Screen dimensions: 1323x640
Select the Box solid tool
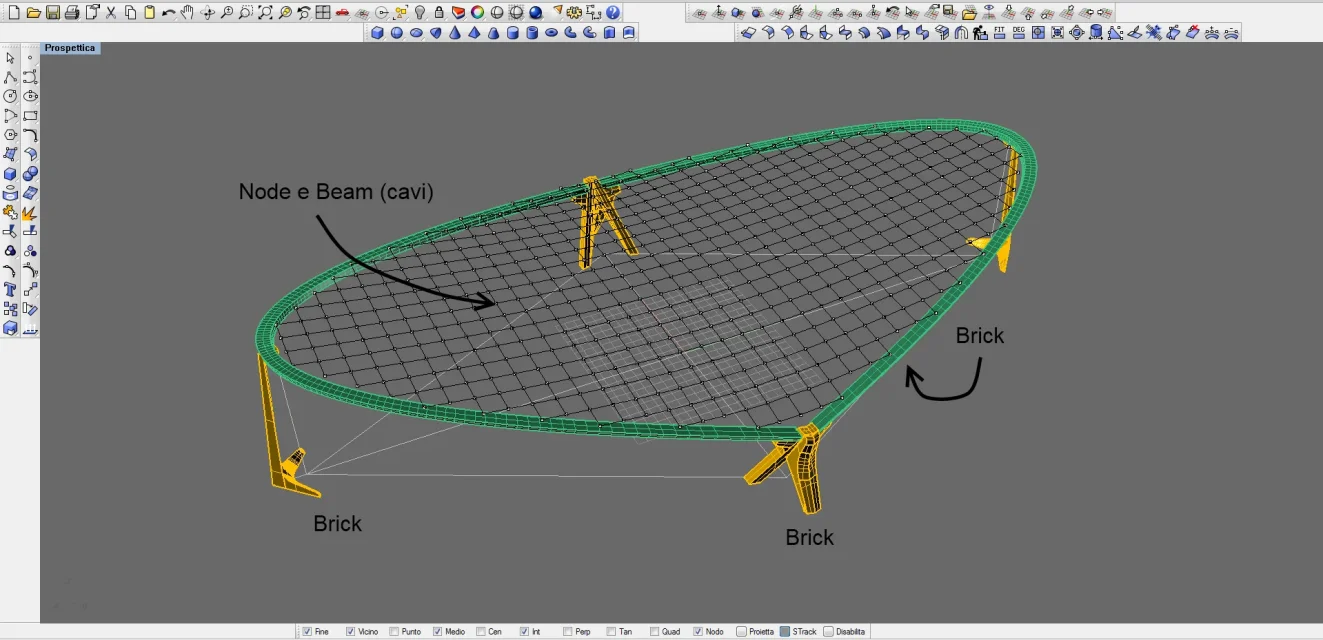377,32
